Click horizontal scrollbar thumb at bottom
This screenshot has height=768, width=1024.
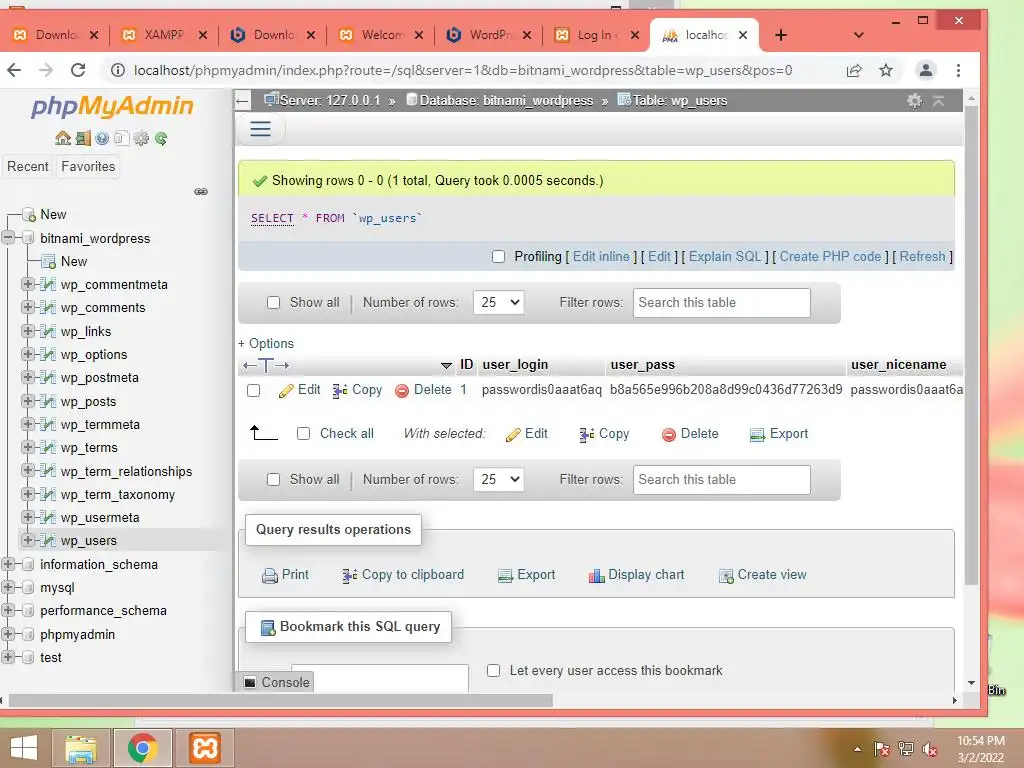pos(281,701)
